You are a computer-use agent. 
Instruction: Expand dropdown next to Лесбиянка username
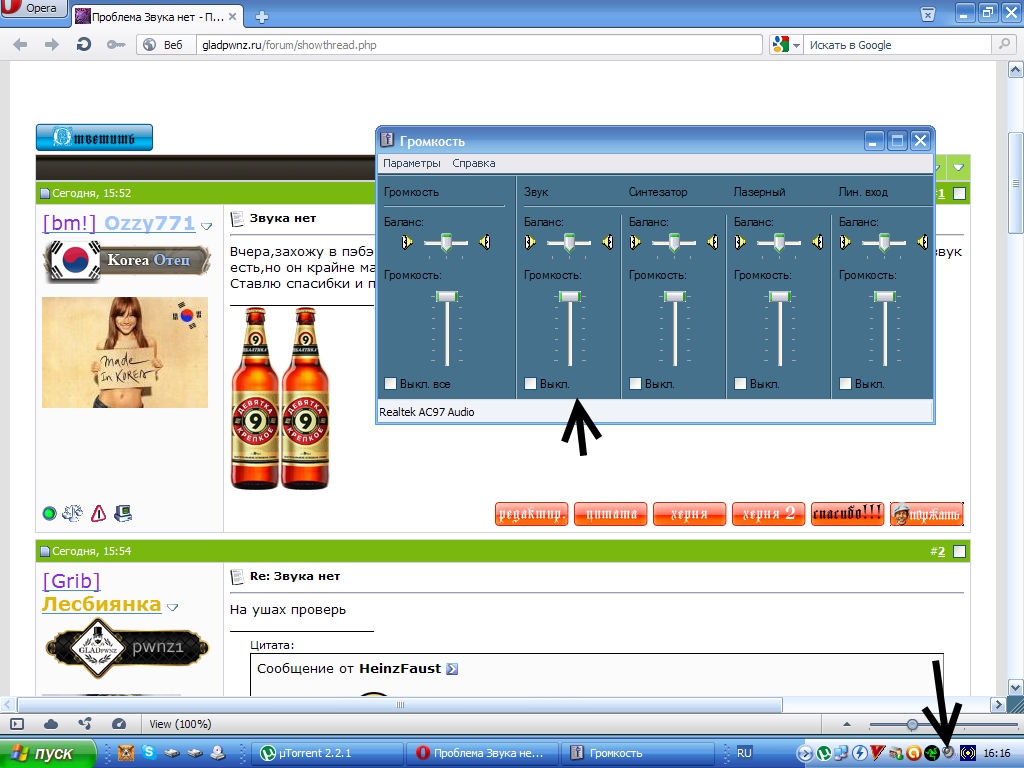173,607
